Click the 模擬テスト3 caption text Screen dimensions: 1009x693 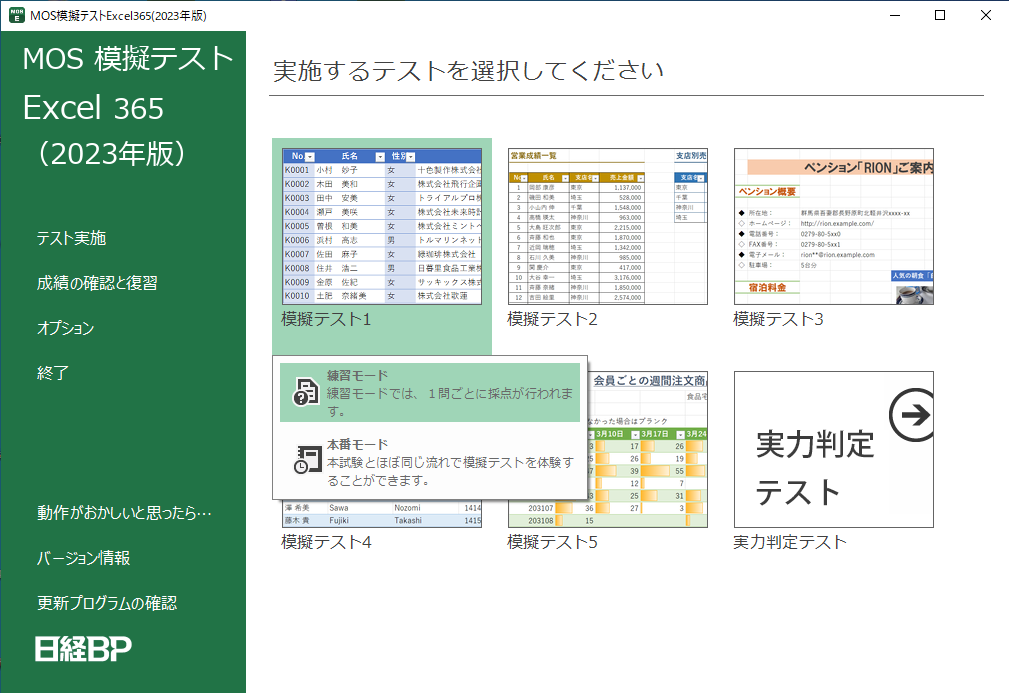pos(778,319)
